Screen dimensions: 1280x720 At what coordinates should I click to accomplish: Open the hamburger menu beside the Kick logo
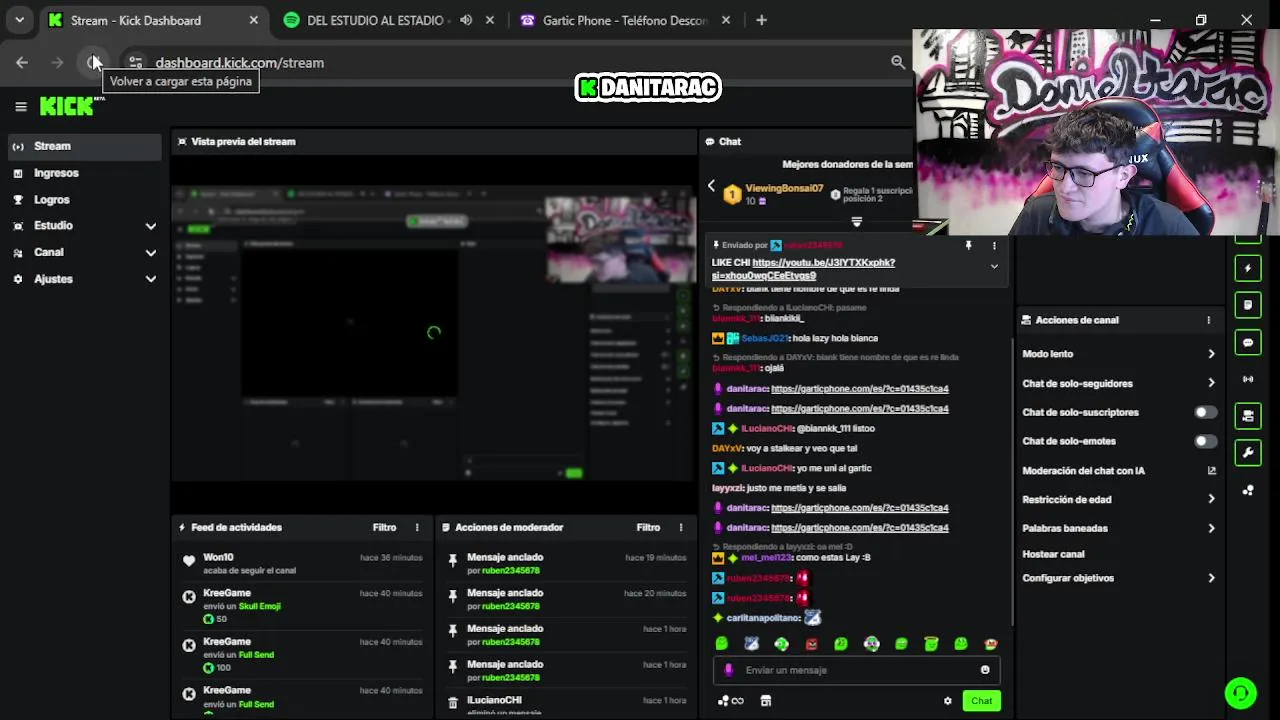coord(21,106)
